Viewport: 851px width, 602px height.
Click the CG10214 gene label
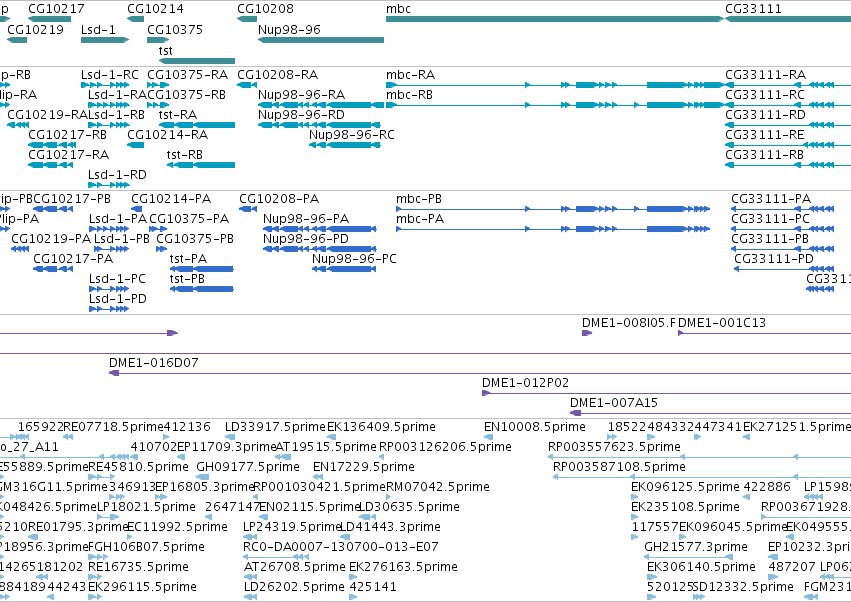pyautogui.click(x=155, y=9)
